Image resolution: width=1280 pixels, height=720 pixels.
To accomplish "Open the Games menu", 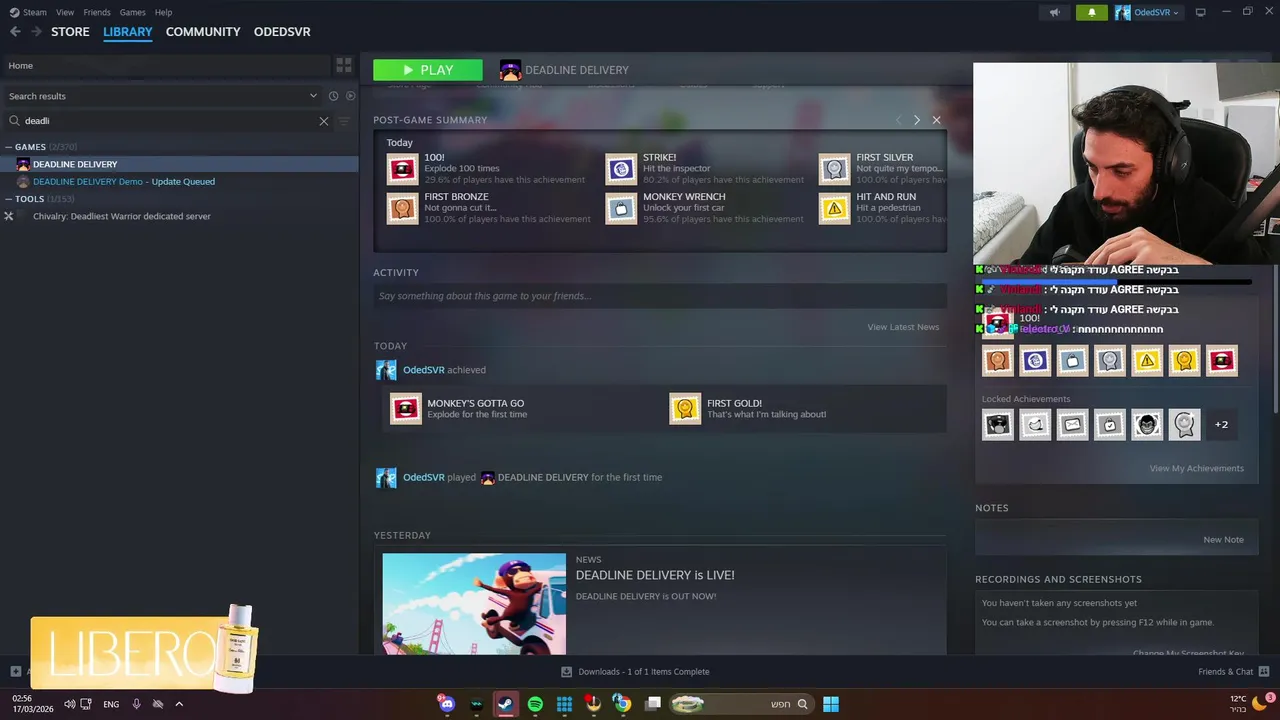I will tap(132, 12).
